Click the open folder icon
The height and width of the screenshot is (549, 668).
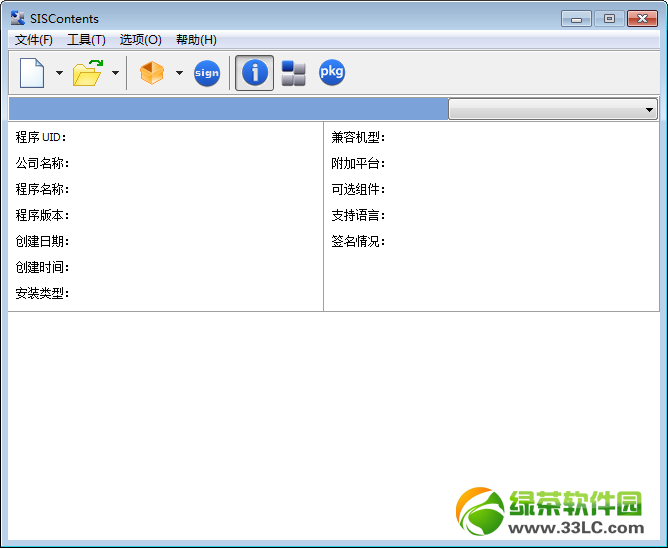point(88,73)
